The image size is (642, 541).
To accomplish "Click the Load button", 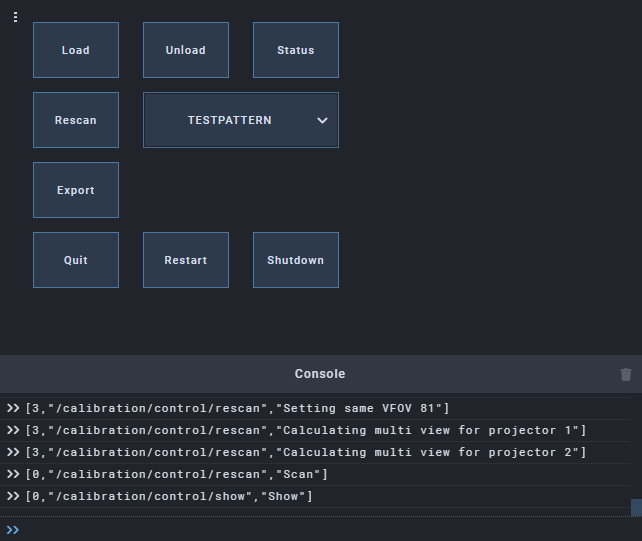I will click(76, 50).
